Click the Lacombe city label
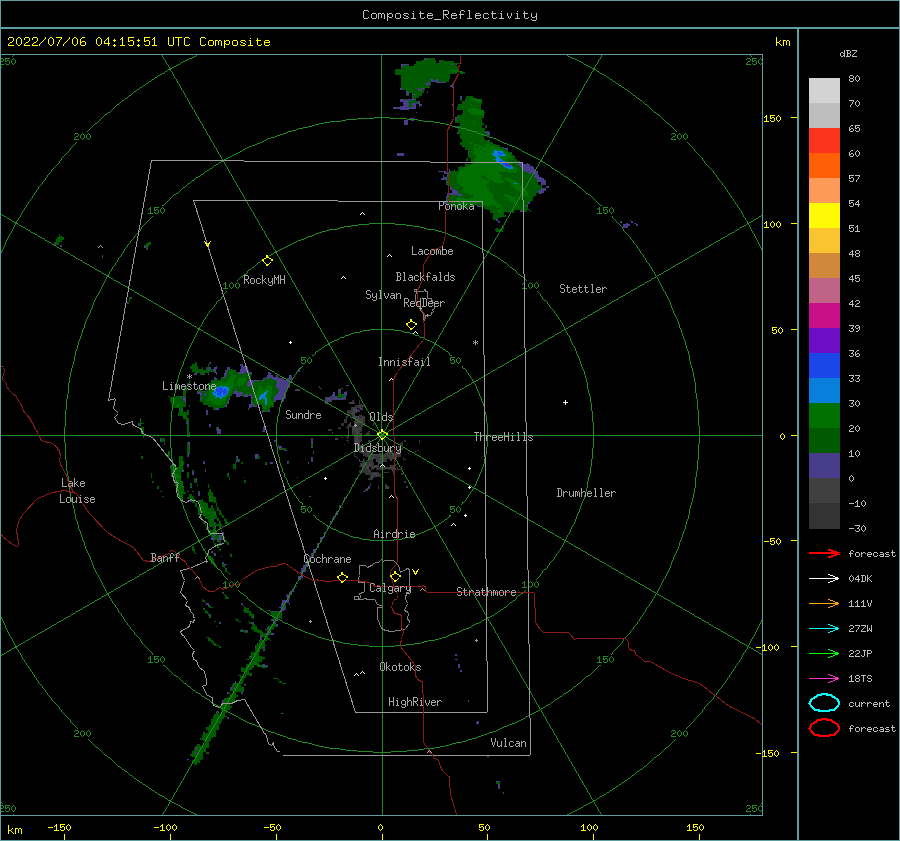This screenshot has height=841, width=900. point(432,251)
